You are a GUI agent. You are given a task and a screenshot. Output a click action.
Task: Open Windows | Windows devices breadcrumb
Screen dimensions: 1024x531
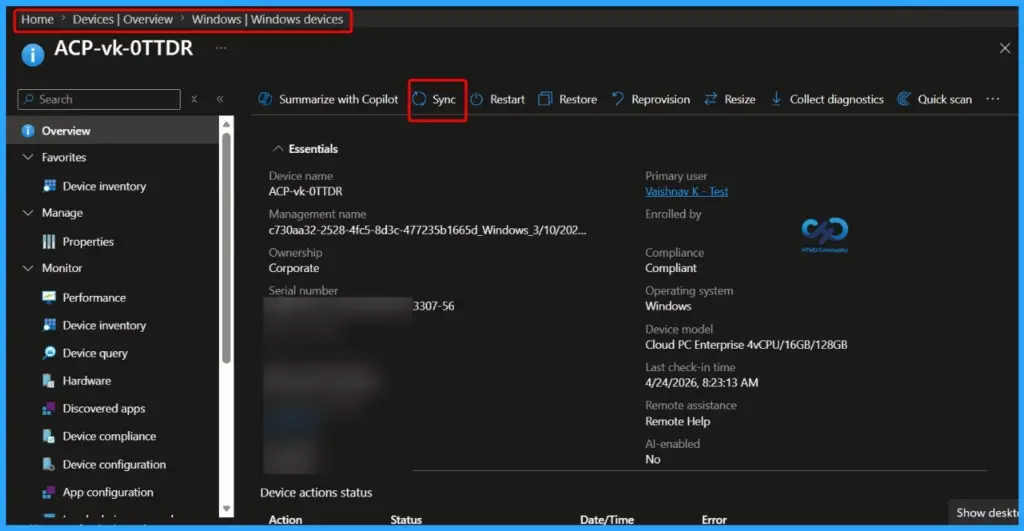click(267, 20)
